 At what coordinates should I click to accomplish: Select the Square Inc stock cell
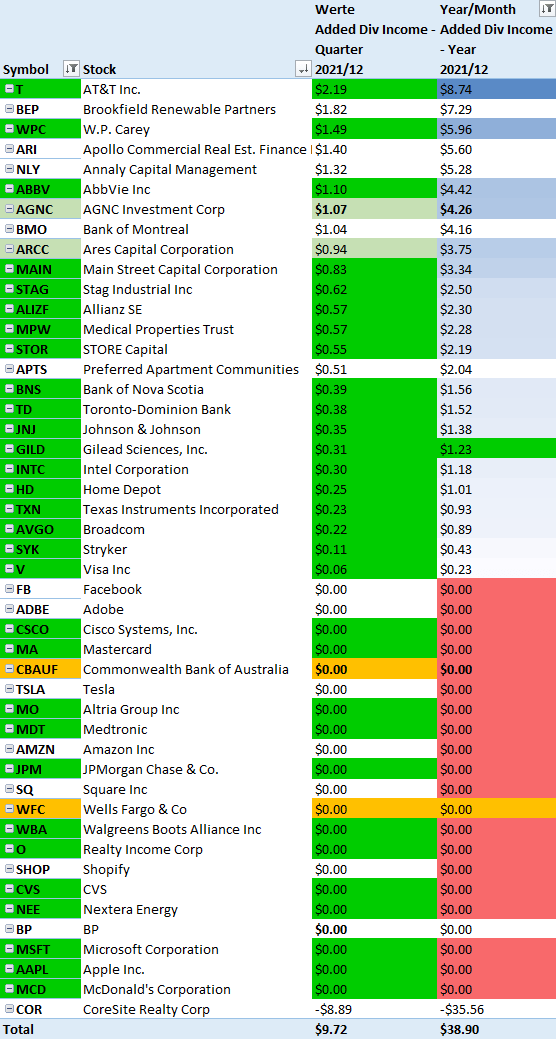click(196, 789)
